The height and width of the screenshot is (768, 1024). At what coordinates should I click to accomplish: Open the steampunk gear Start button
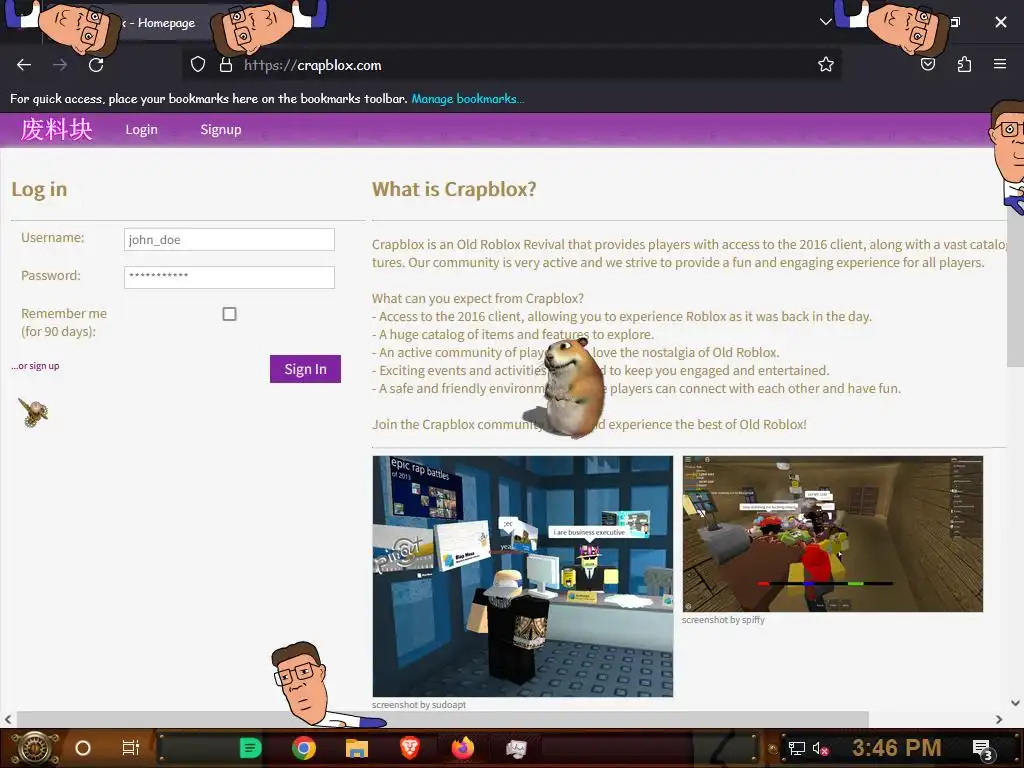[34, 748]
